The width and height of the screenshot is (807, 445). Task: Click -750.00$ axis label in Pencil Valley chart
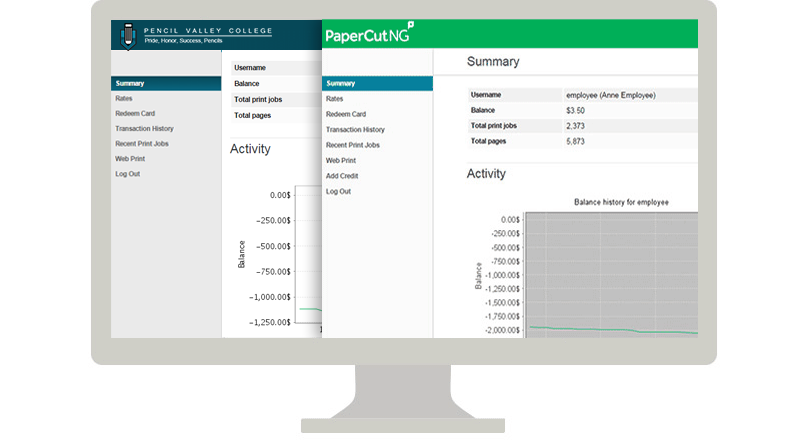tap(273, 272)
